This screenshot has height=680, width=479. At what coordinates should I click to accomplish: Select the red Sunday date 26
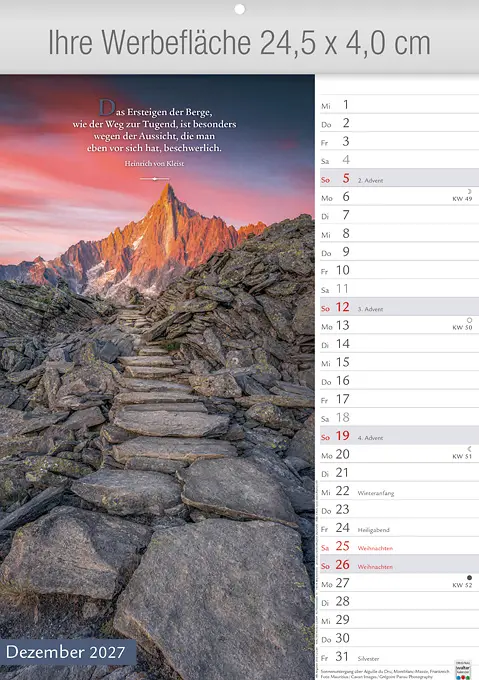tap(342, 564)
